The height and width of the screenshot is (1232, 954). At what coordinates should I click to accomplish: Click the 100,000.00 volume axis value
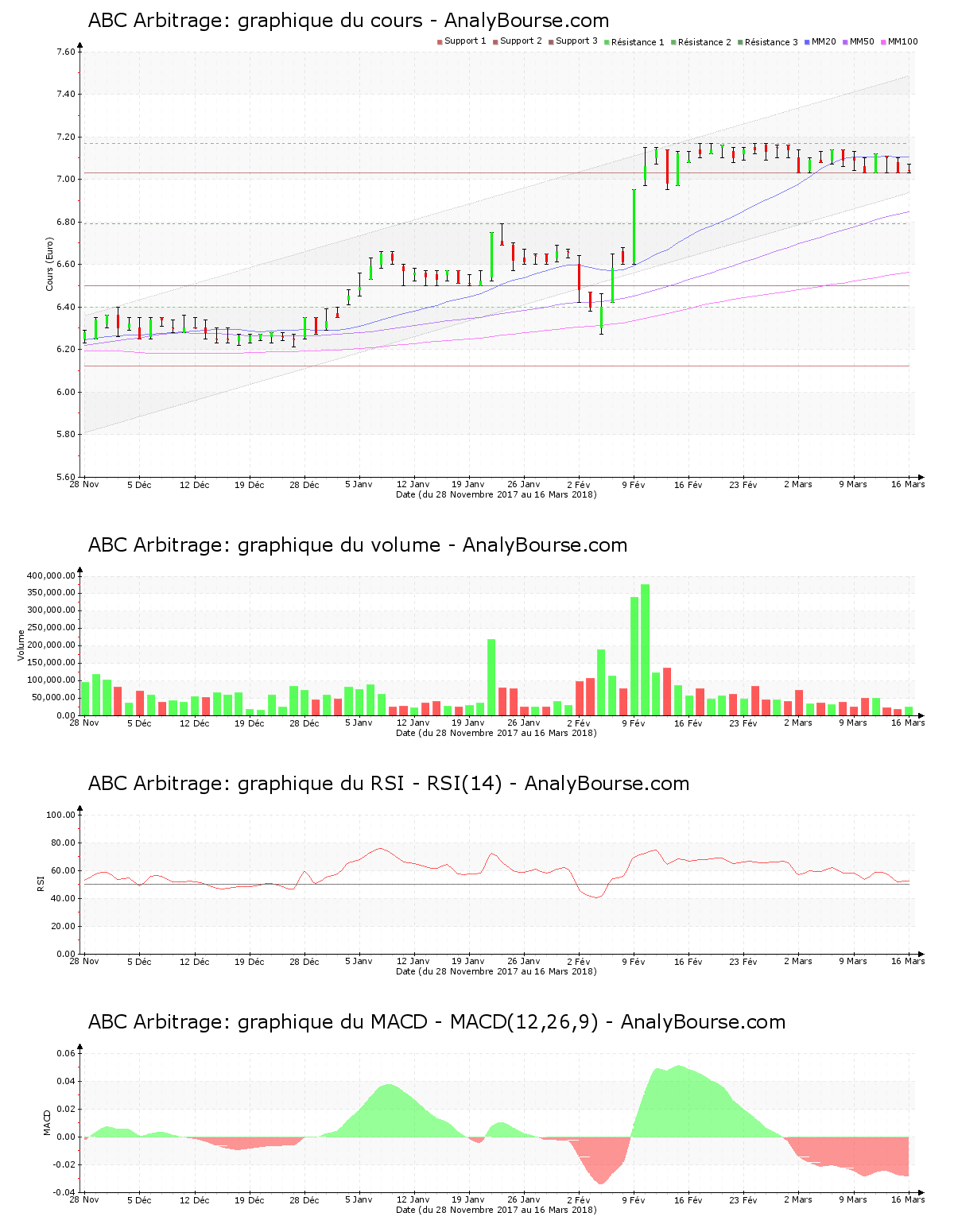pyautogui.click(x=51, y=680)
